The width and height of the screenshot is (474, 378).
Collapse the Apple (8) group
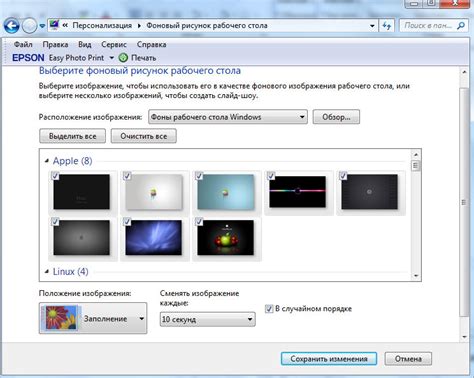tap(47, 161)
